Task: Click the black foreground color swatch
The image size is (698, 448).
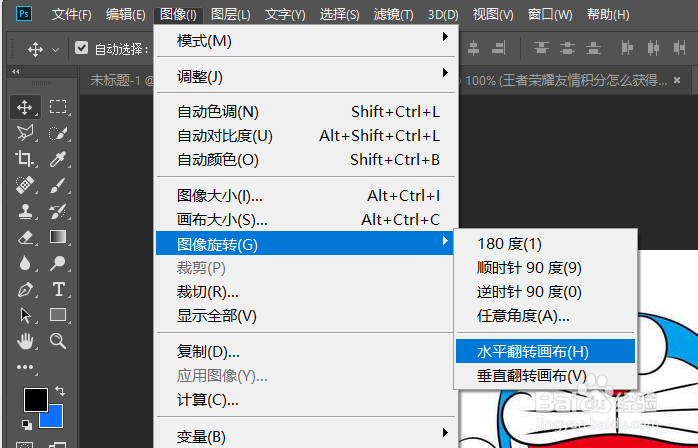Action: point(36,399)
